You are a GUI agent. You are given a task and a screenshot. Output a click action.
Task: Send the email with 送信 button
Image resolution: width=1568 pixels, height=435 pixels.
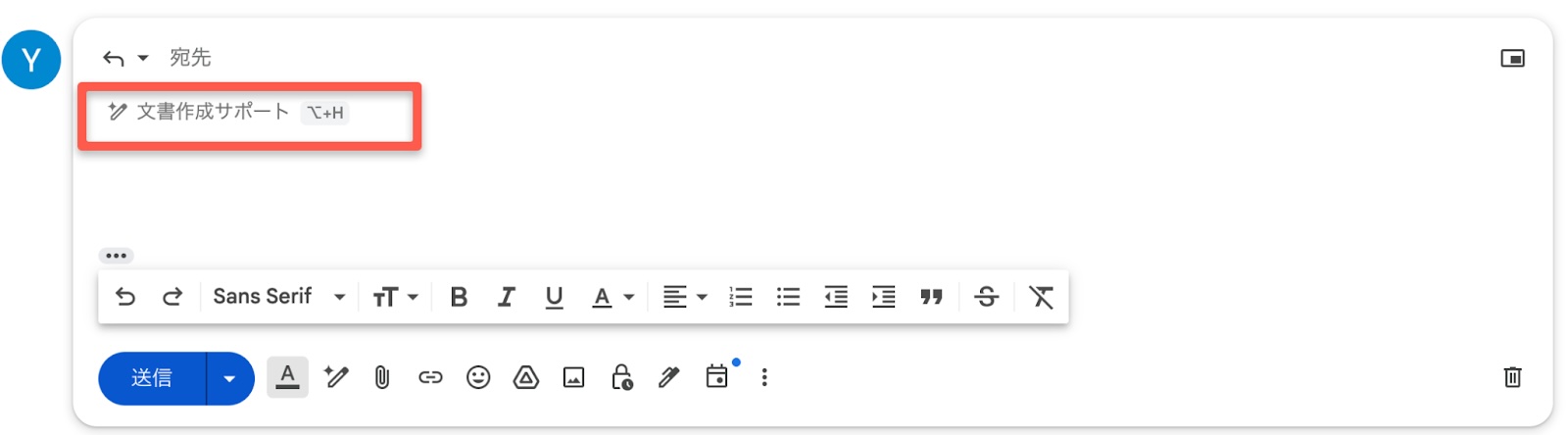(x=152, y=378)
